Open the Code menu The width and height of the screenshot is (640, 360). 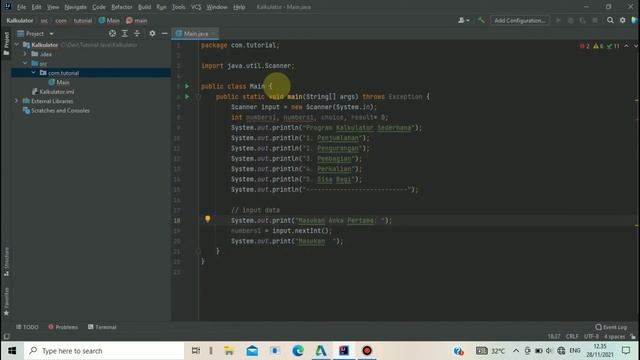pos(99,7)
